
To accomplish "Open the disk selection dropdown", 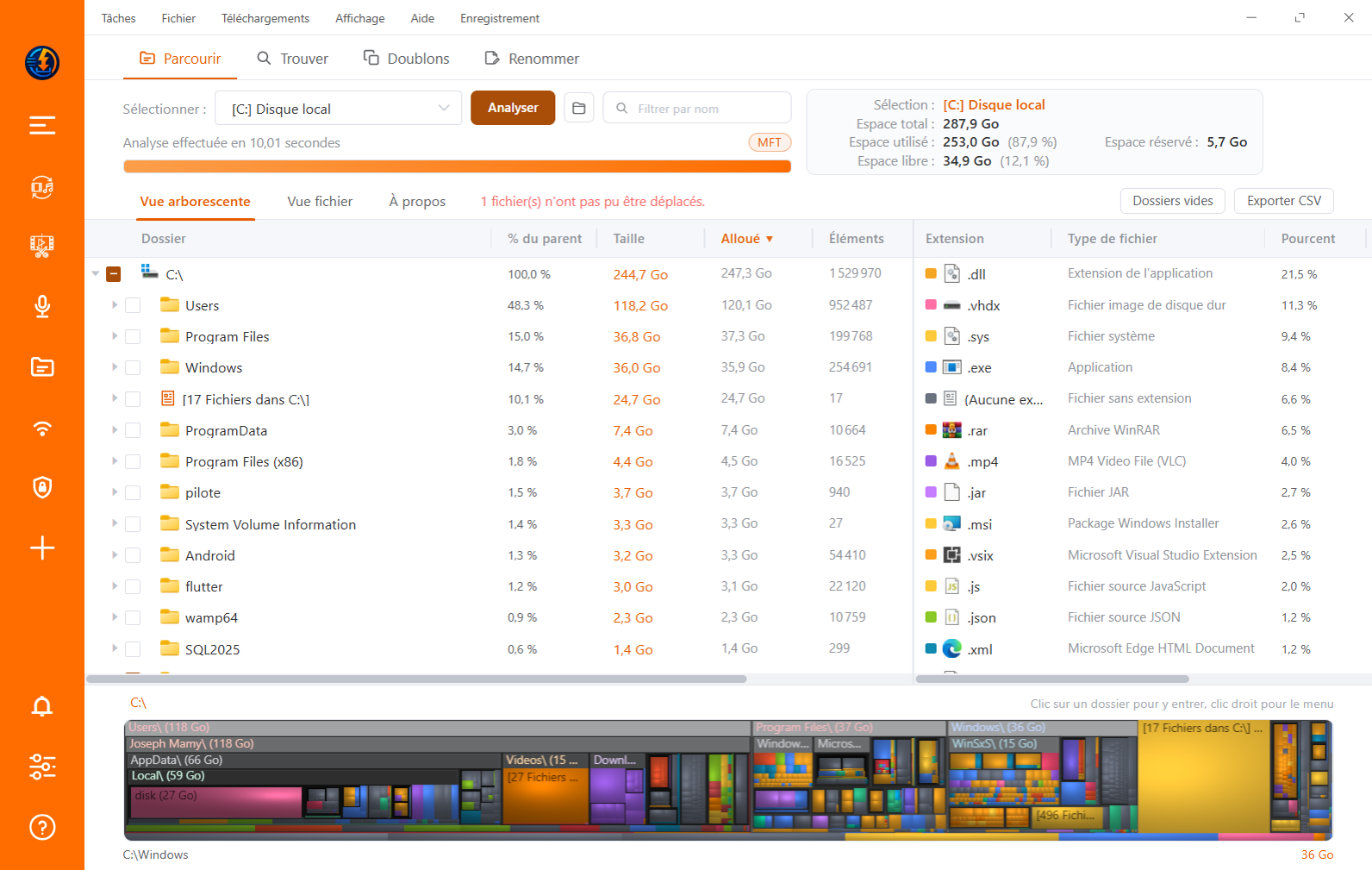I will (x=338, y=109).
